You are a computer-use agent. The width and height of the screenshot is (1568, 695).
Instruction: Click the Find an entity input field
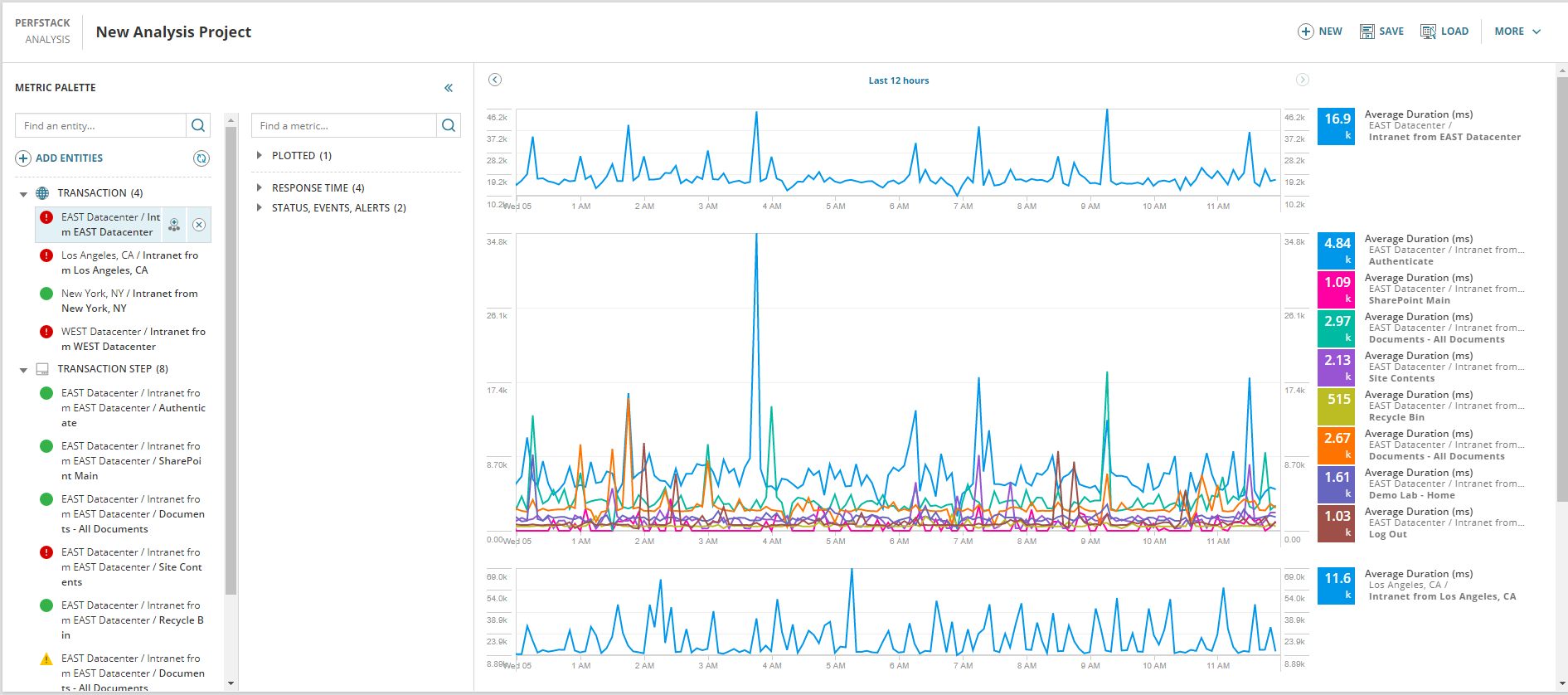(100, 125)
